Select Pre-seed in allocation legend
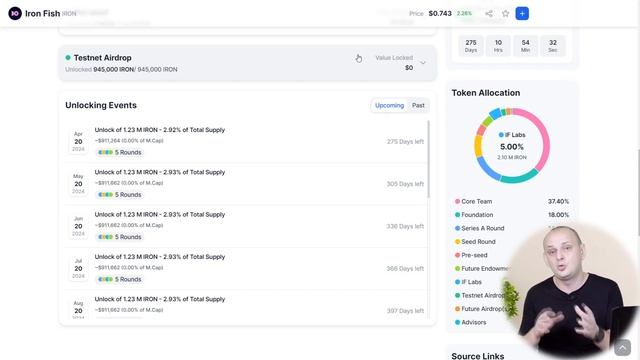640x360 pixels. (x=471, y=255)
